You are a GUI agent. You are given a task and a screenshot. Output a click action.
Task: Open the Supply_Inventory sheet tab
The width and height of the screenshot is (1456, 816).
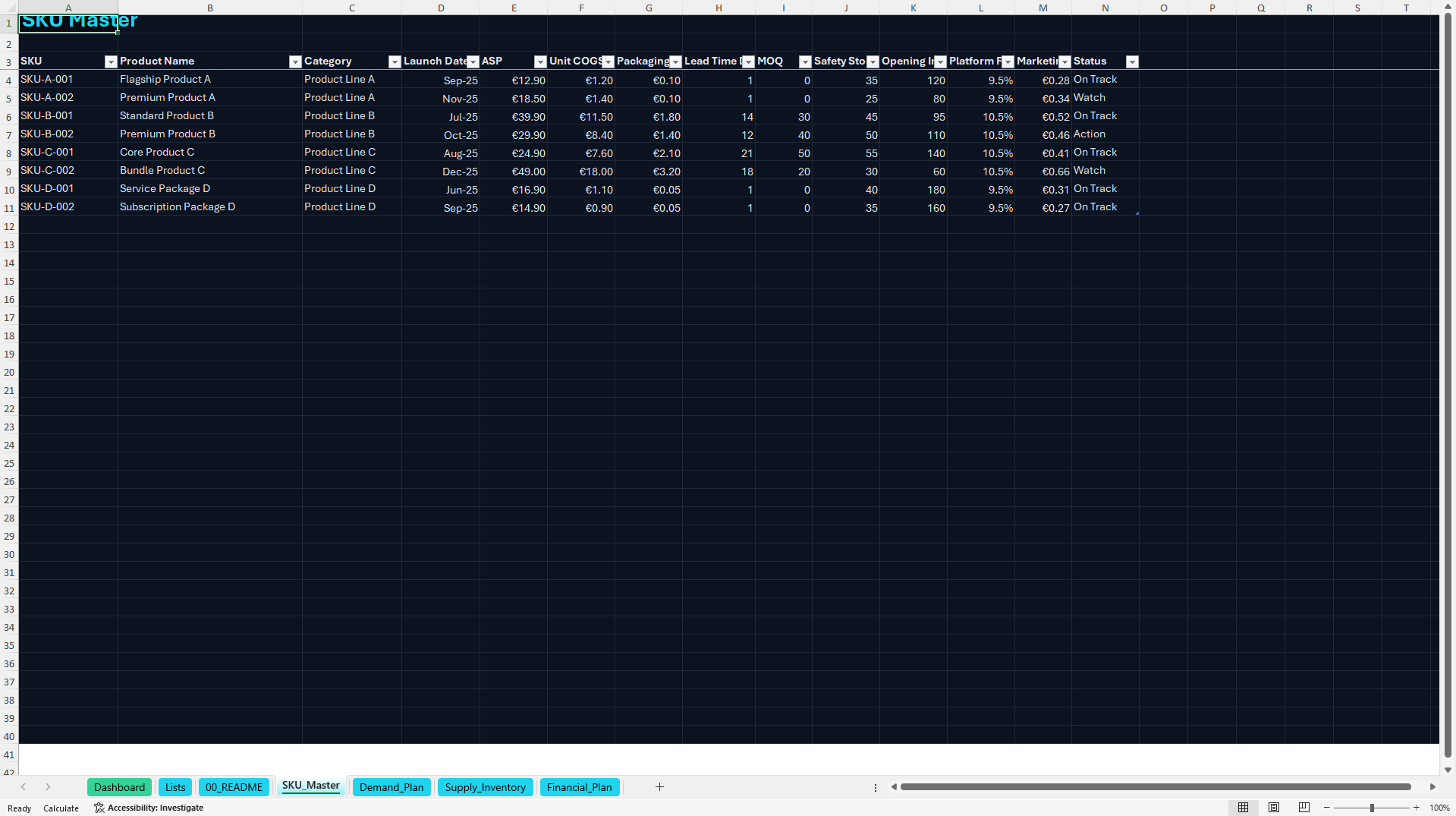point(485,787)
